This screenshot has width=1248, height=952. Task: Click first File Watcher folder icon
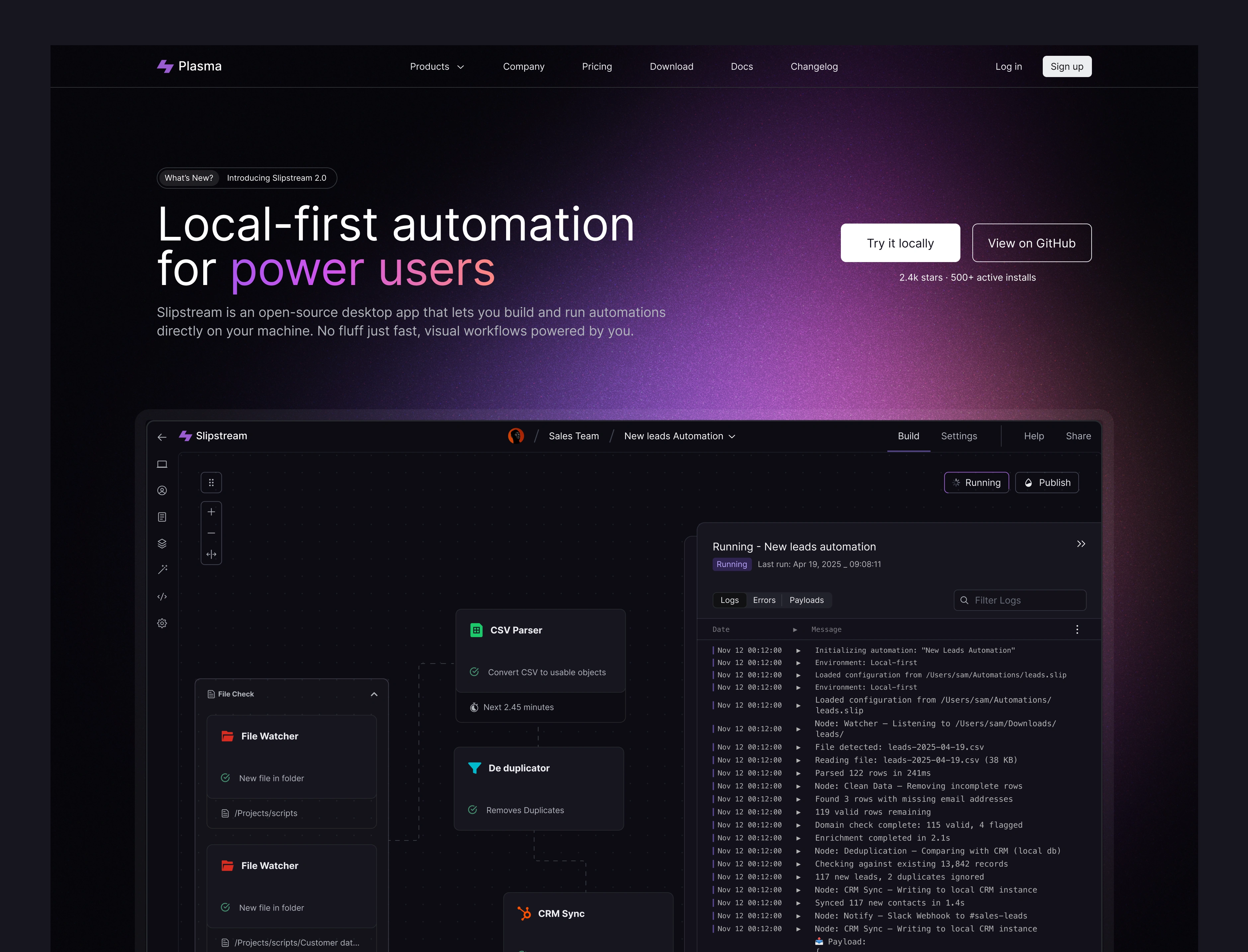228,736
